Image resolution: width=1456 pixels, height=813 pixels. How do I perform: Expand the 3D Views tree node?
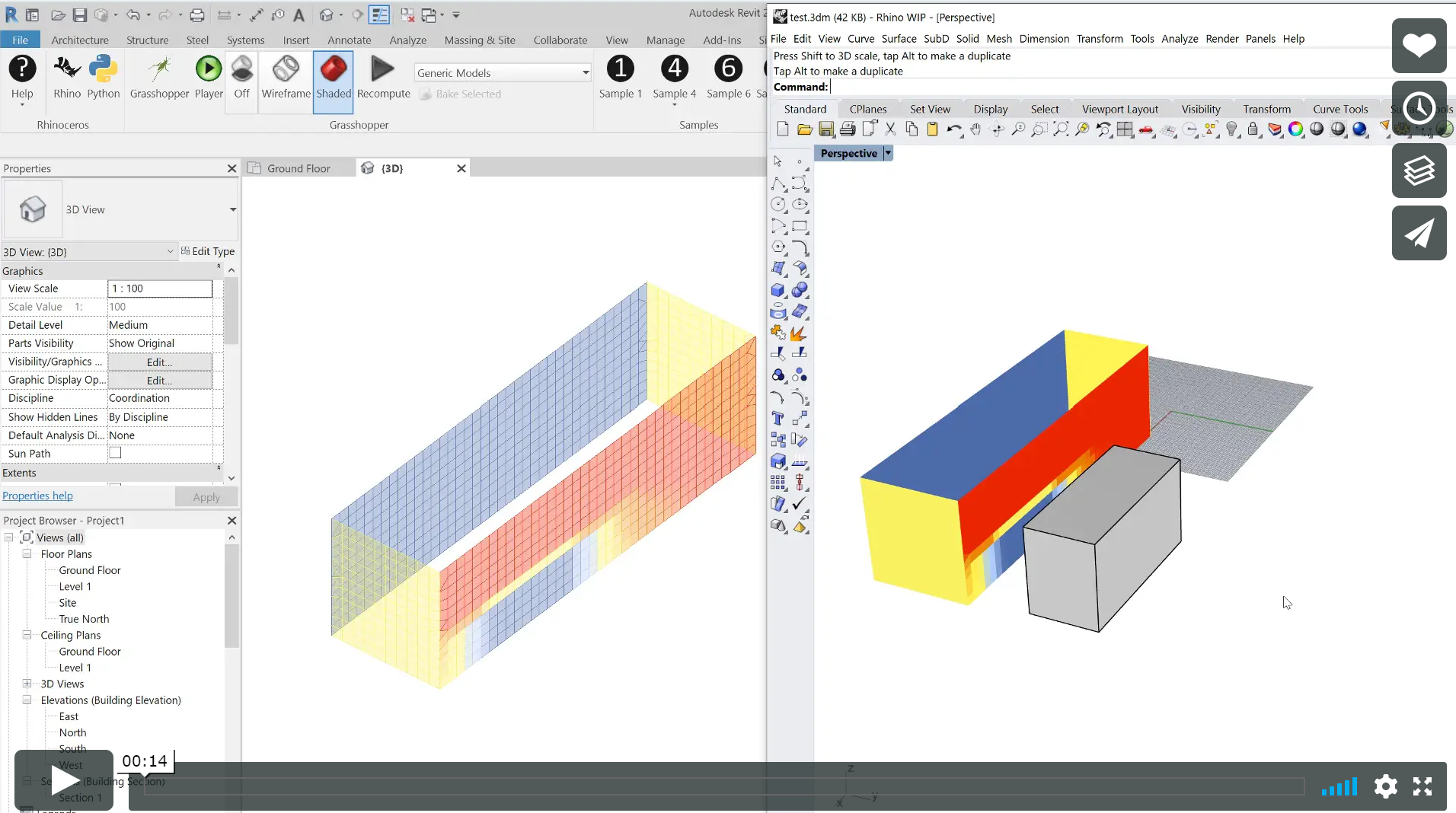point(27,684)
